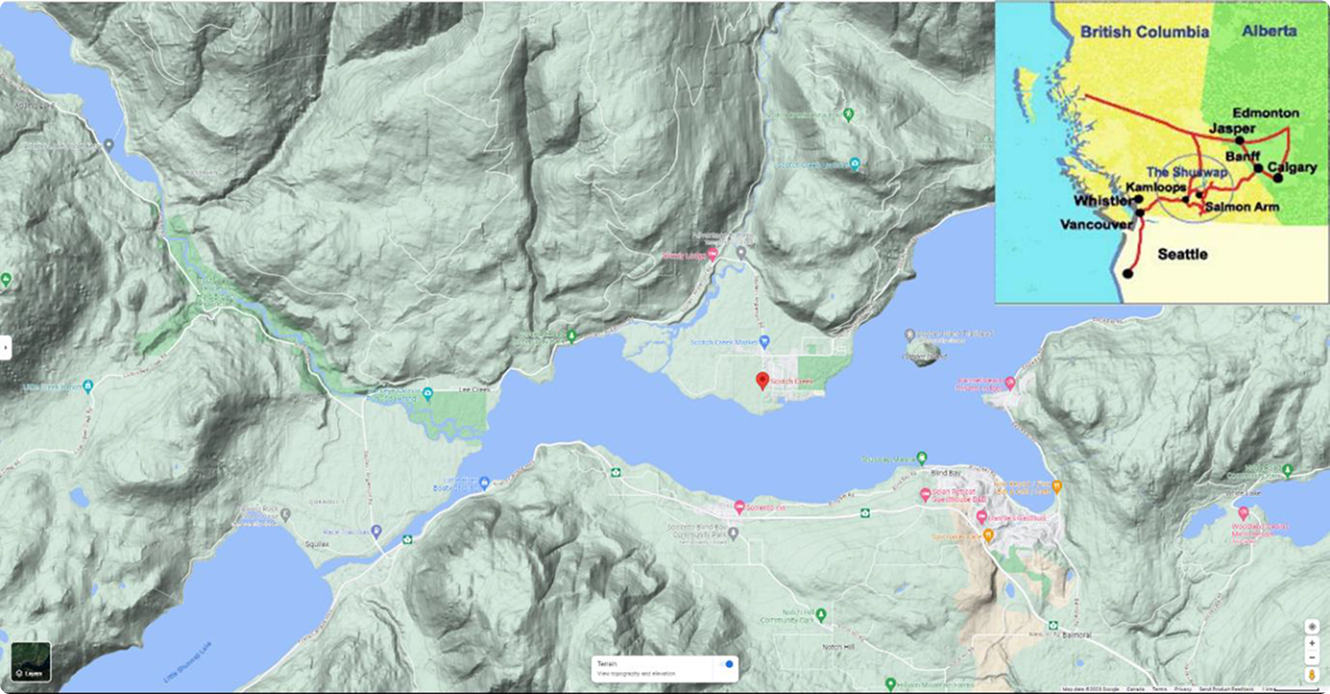Toggle the Terrain topography switch off
The height and width of the screenshot is (694, 1330).
click(x=727, y=664)
